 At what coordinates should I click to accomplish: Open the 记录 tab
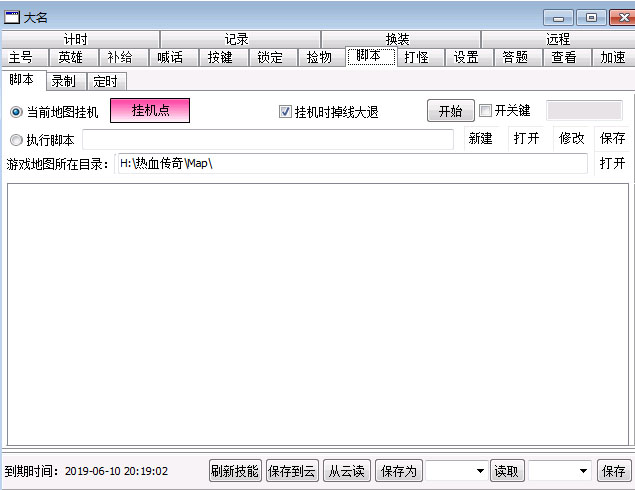click(x=241, y=39)
